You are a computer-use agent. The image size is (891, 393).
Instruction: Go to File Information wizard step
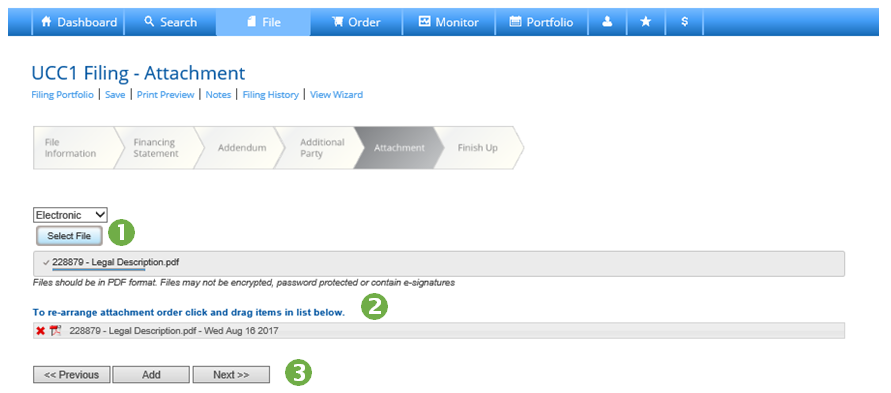(x=74, y=148)
